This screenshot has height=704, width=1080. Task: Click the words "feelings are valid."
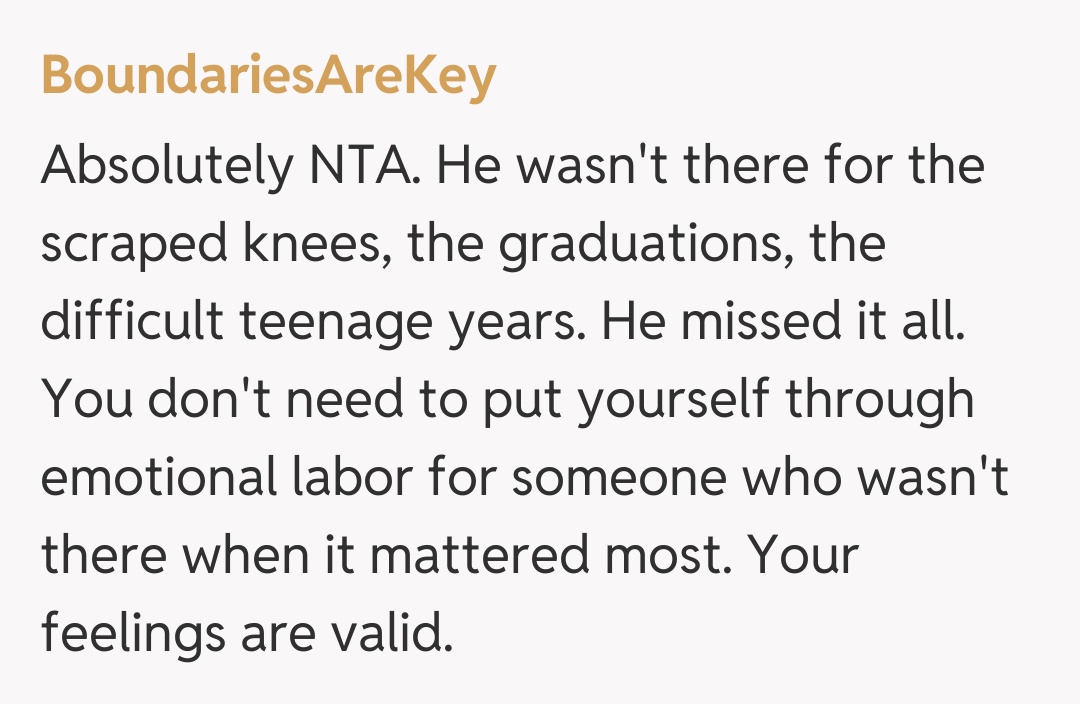pyautogui.click(x=246, y=635)
